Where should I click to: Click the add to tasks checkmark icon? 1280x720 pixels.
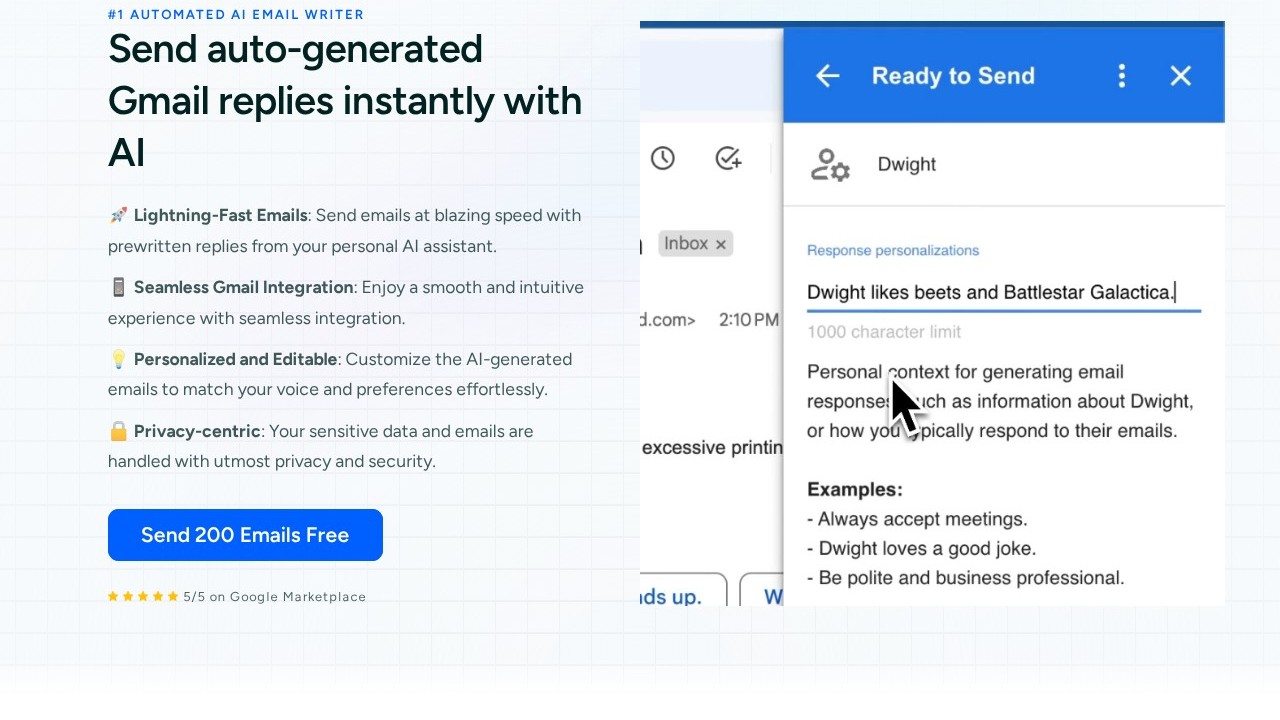pos(728,158)
